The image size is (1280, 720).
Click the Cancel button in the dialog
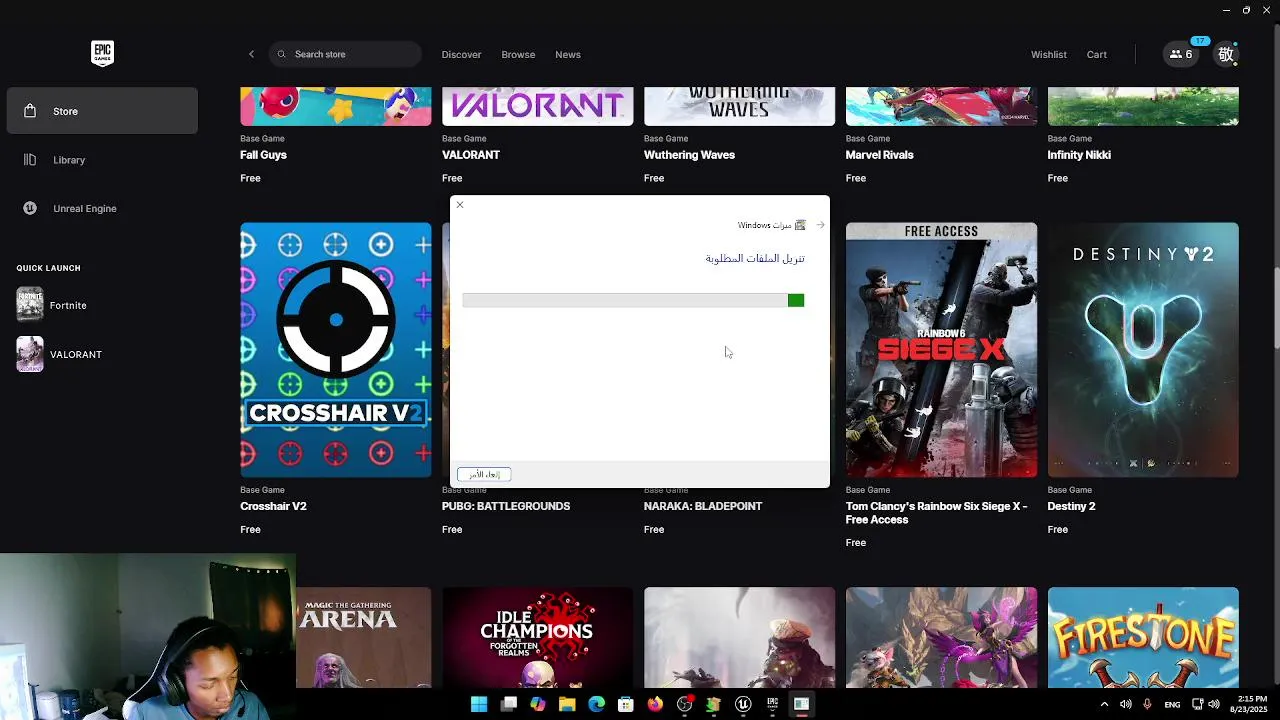(x=484, y=474)
